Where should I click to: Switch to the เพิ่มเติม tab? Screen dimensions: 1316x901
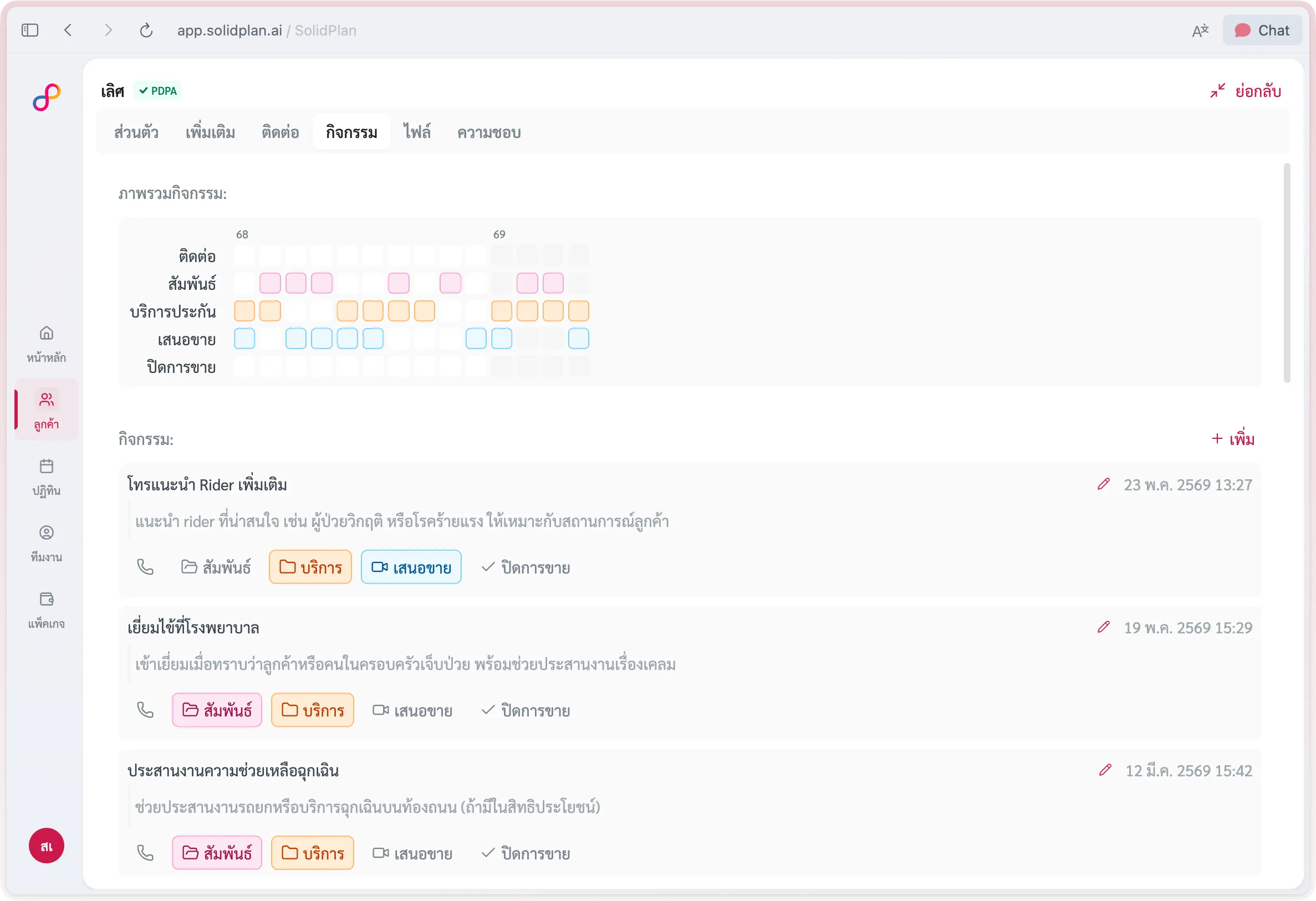click(210, 132)
